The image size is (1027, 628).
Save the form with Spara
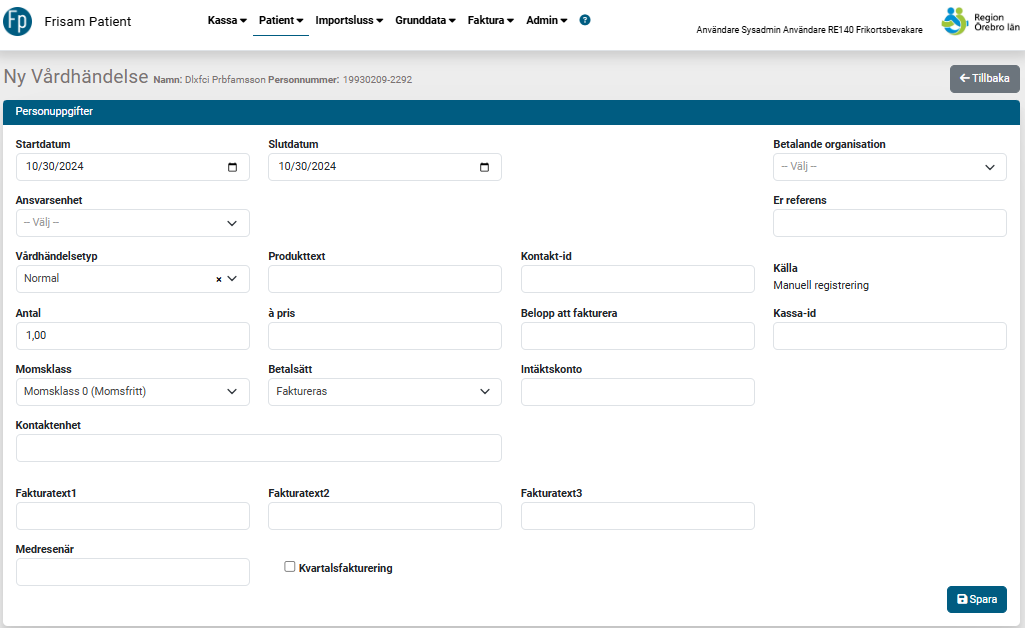976,599
